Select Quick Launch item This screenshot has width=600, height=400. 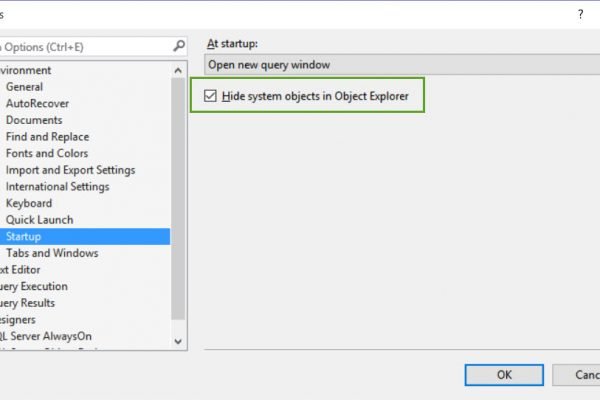pyautogui.click(x=39, y=220)
